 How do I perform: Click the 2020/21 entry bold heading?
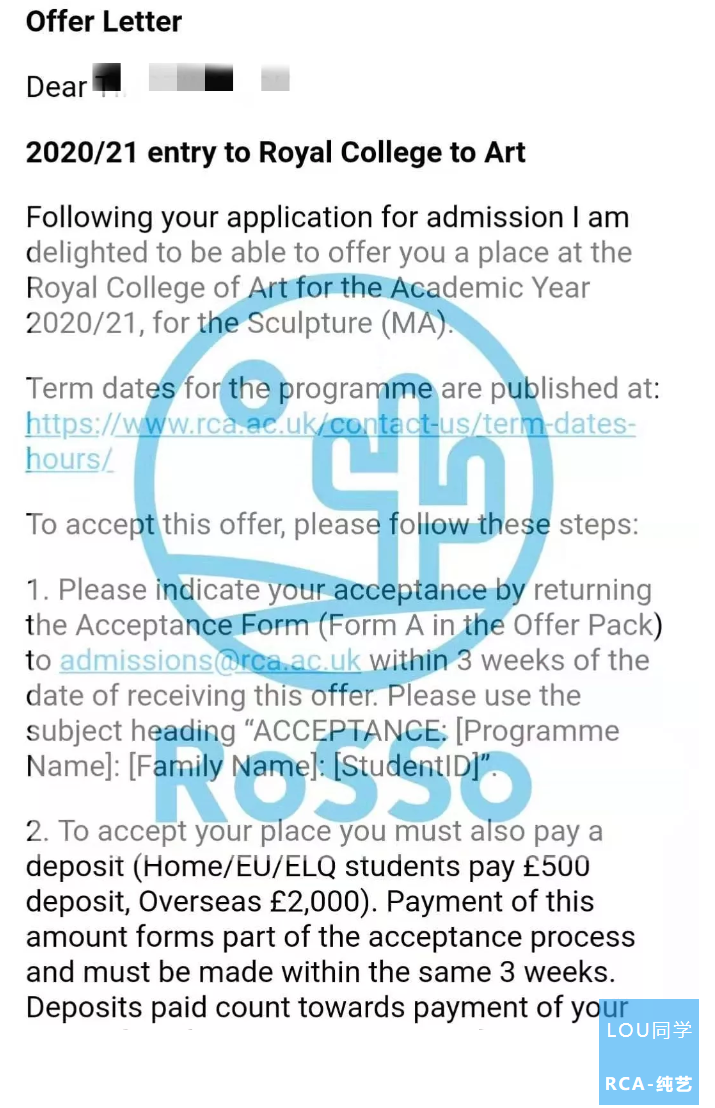[x=276, y=153]
